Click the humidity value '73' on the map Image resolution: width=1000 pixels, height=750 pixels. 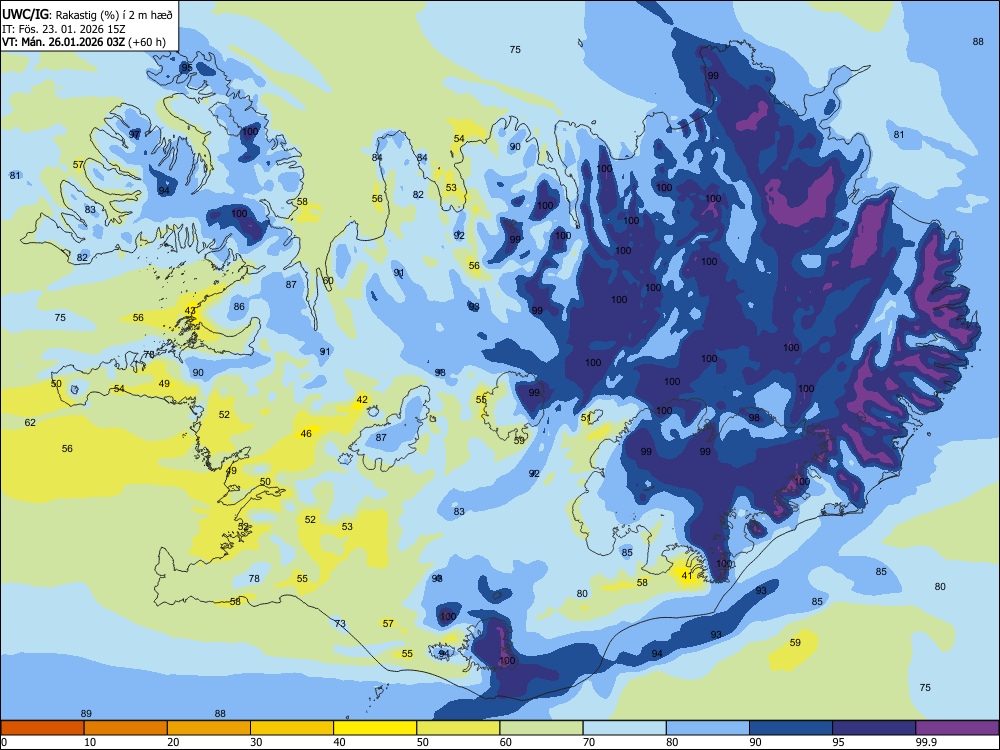340,624
